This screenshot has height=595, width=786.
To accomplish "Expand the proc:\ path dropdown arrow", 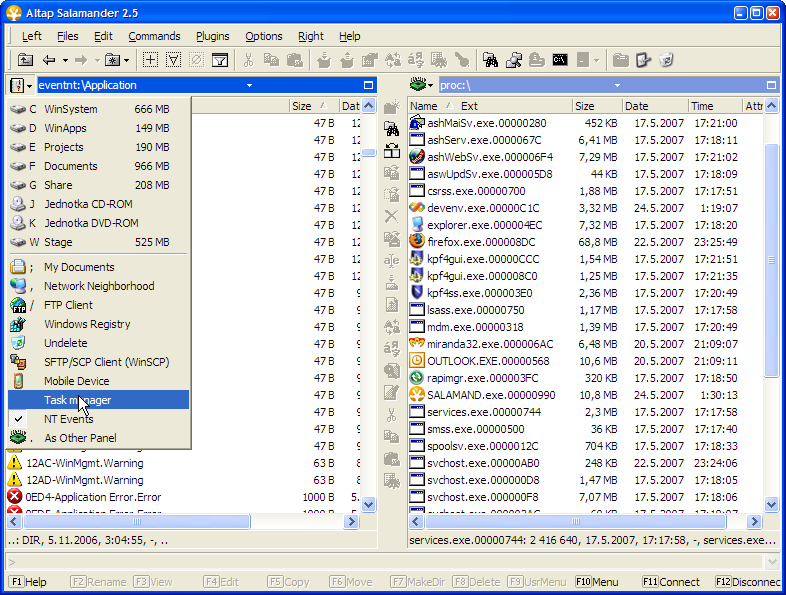I will point(617,86).
